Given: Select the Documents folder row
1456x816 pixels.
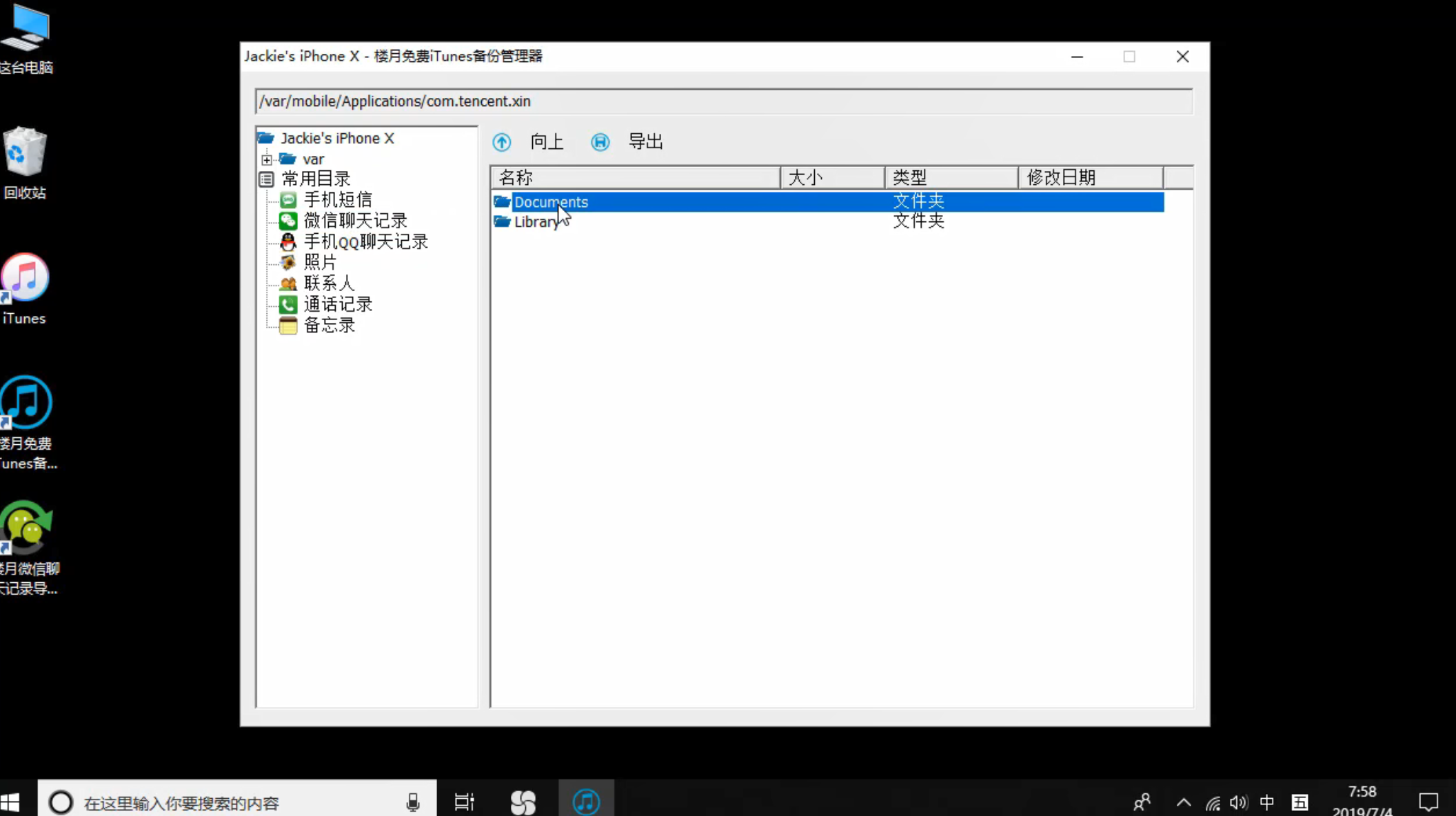Looking at the screenshot, I should tap(827, 201).
